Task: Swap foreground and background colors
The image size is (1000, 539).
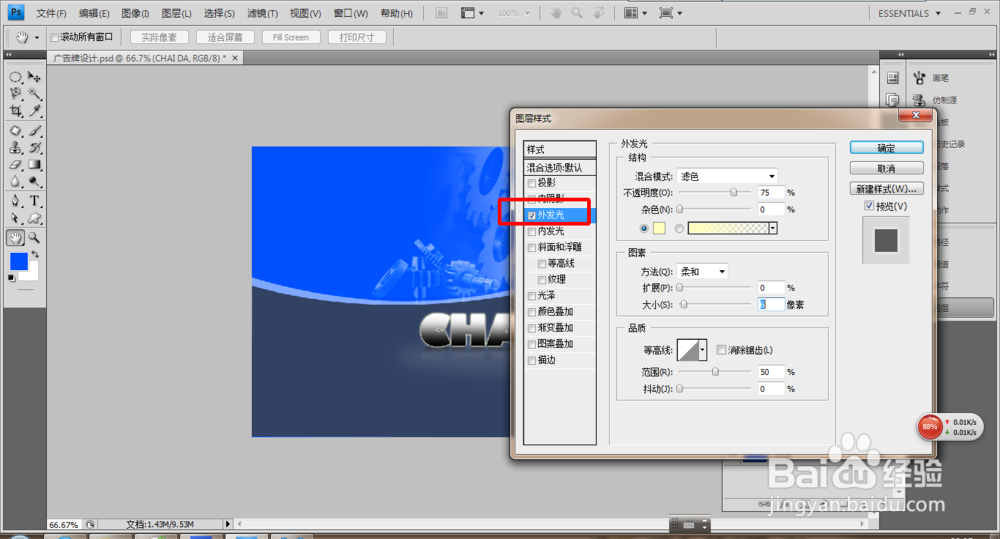Action: pyautogui.click(x=35, y=254)
